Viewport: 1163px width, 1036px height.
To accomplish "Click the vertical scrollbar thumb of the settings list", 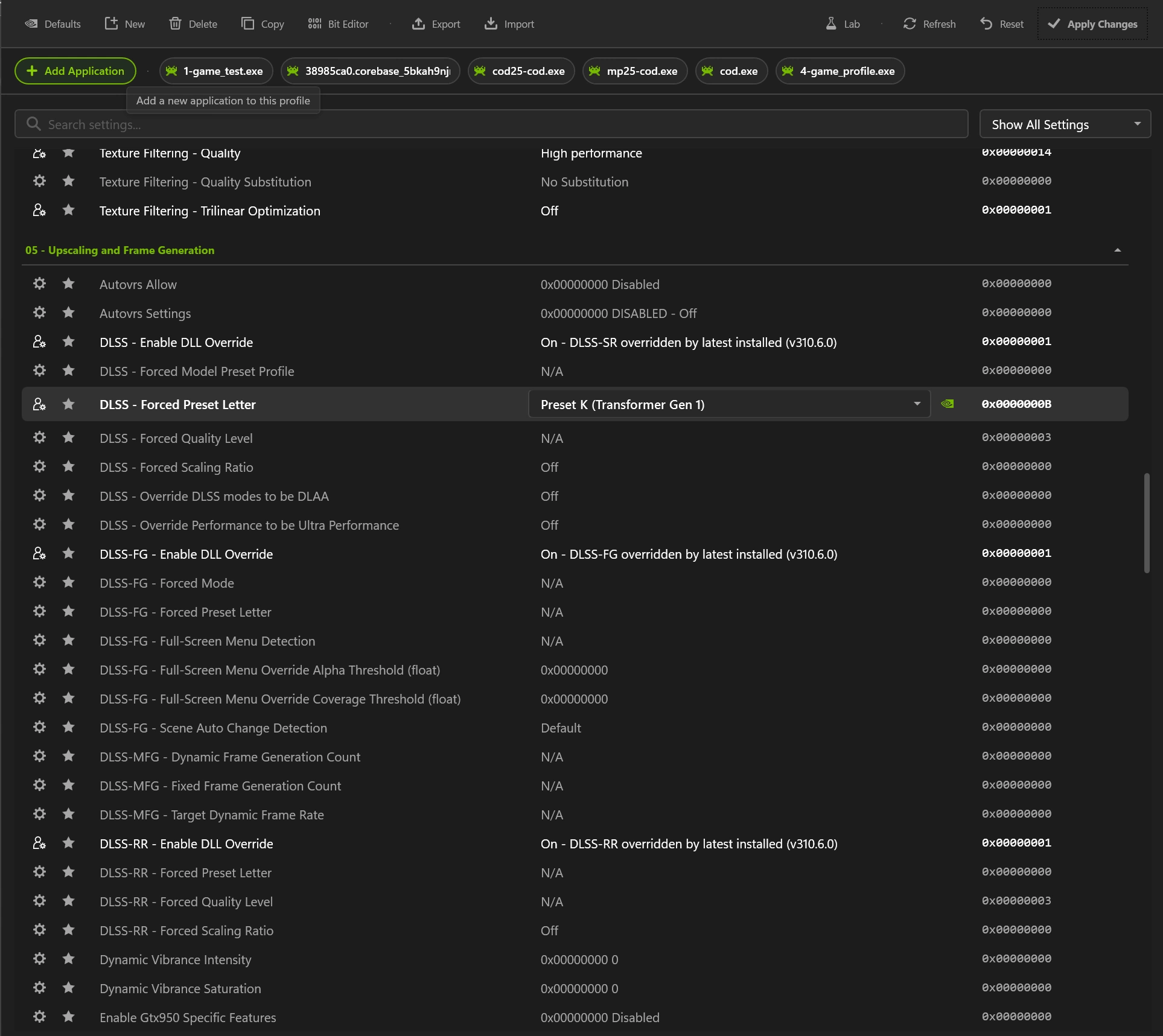I will click(1146, 523).
